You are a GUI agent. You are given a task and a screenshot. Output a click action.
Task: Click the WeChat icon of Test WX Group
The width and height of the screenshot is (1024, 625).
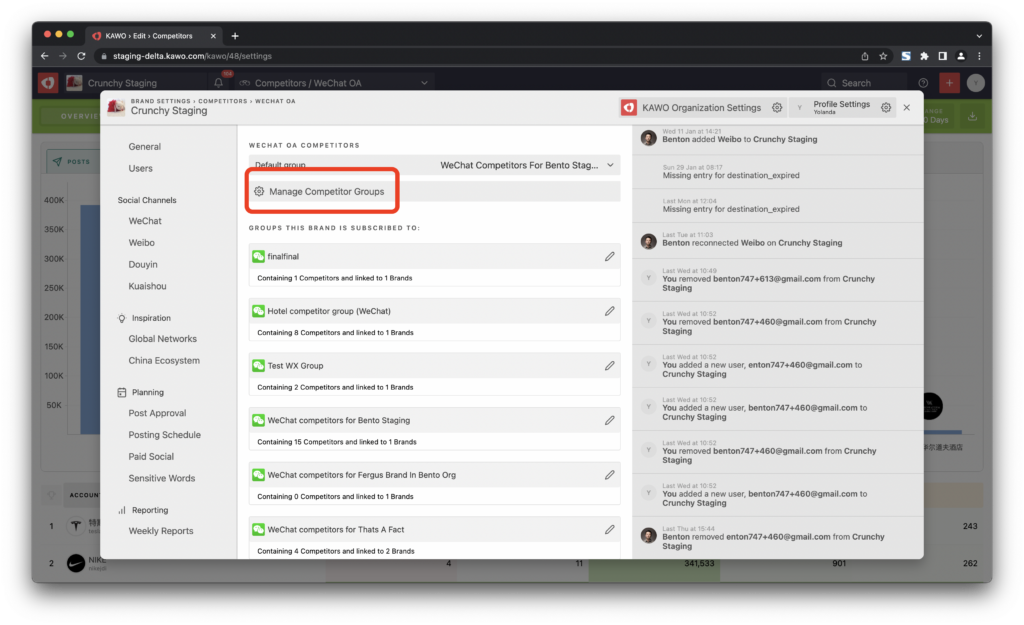259,366
